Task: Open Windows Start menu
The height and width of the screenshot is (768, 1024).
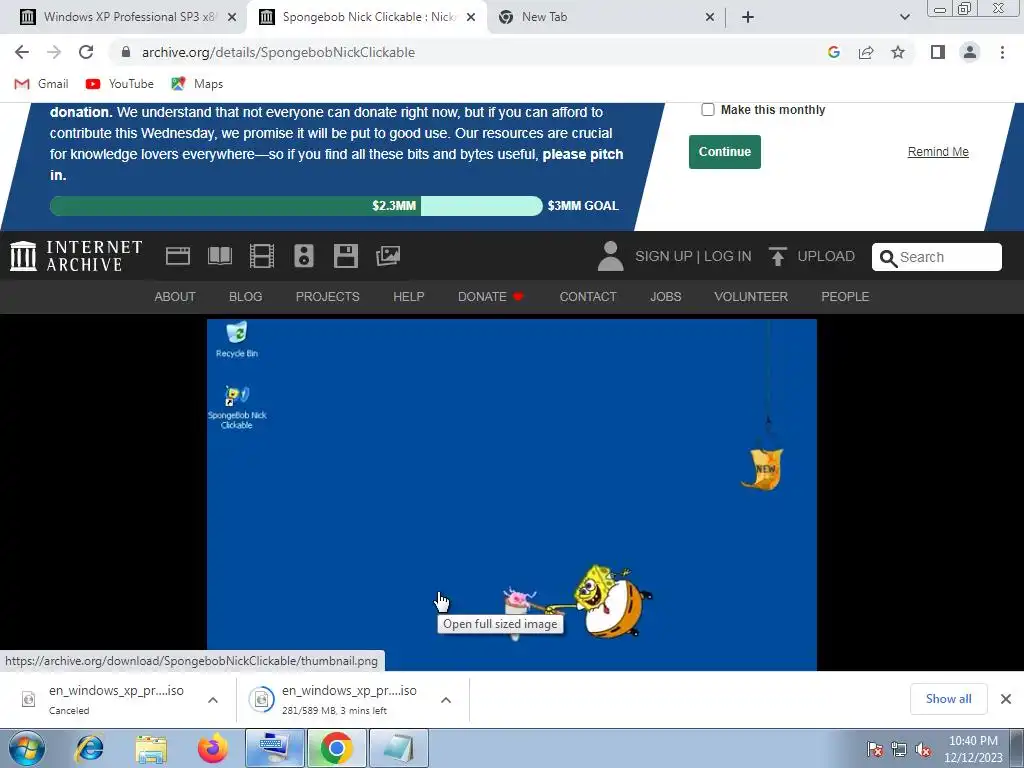Action: coord(26,748)
